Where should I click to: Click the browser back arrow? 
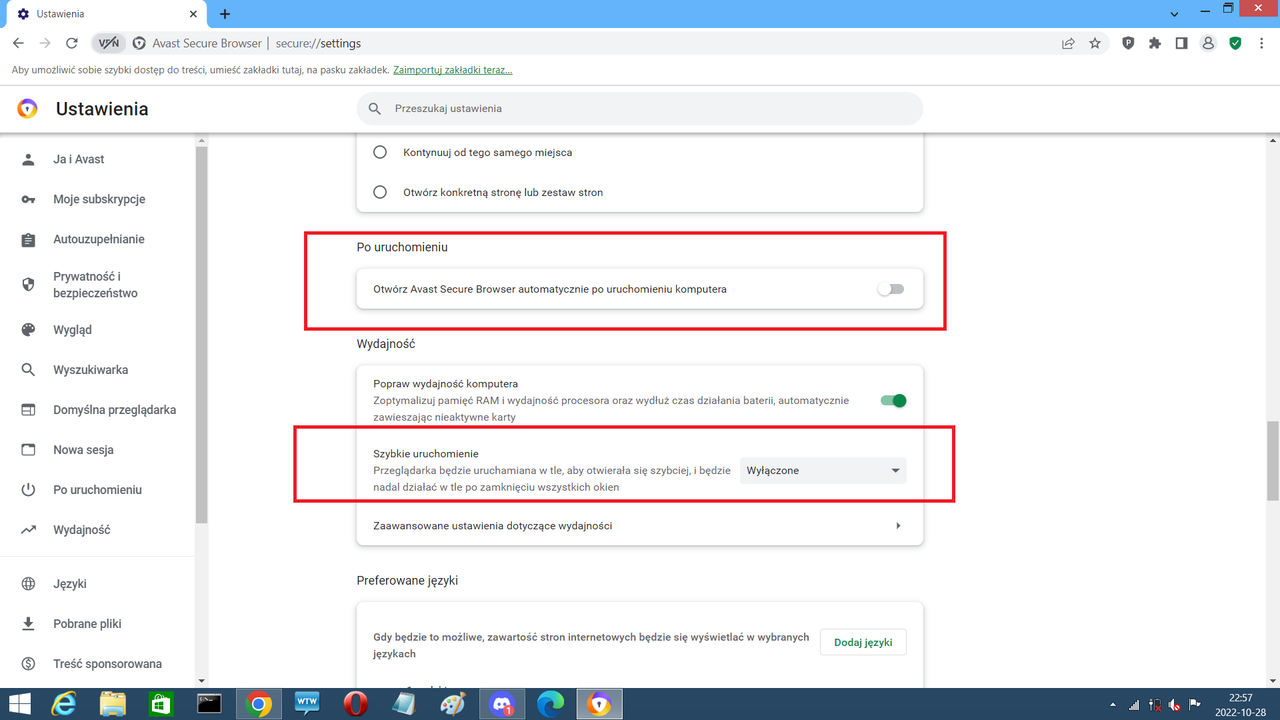(x=18, y=43)
